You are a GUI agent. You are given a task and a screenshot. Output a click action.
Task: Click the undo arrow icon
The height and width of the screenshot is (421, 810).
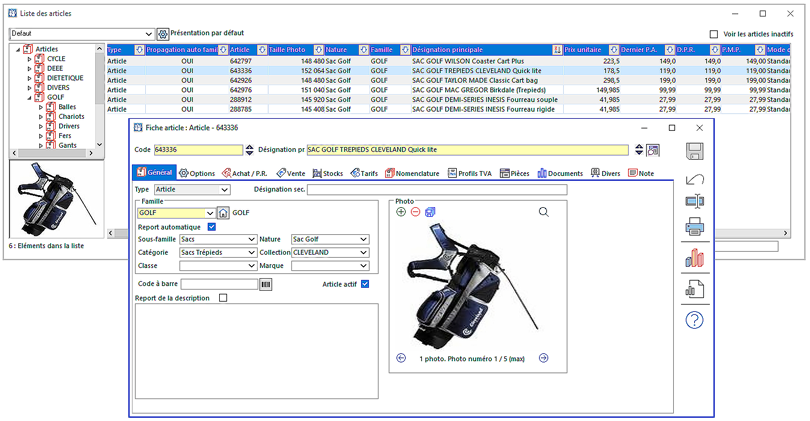(x=695, y=177)
